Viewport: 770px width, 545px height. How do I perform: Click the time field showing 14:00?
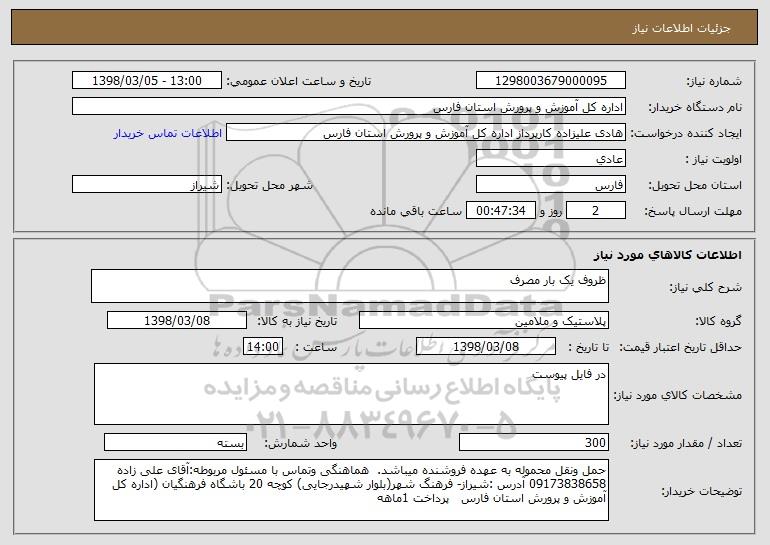[263, 346]
